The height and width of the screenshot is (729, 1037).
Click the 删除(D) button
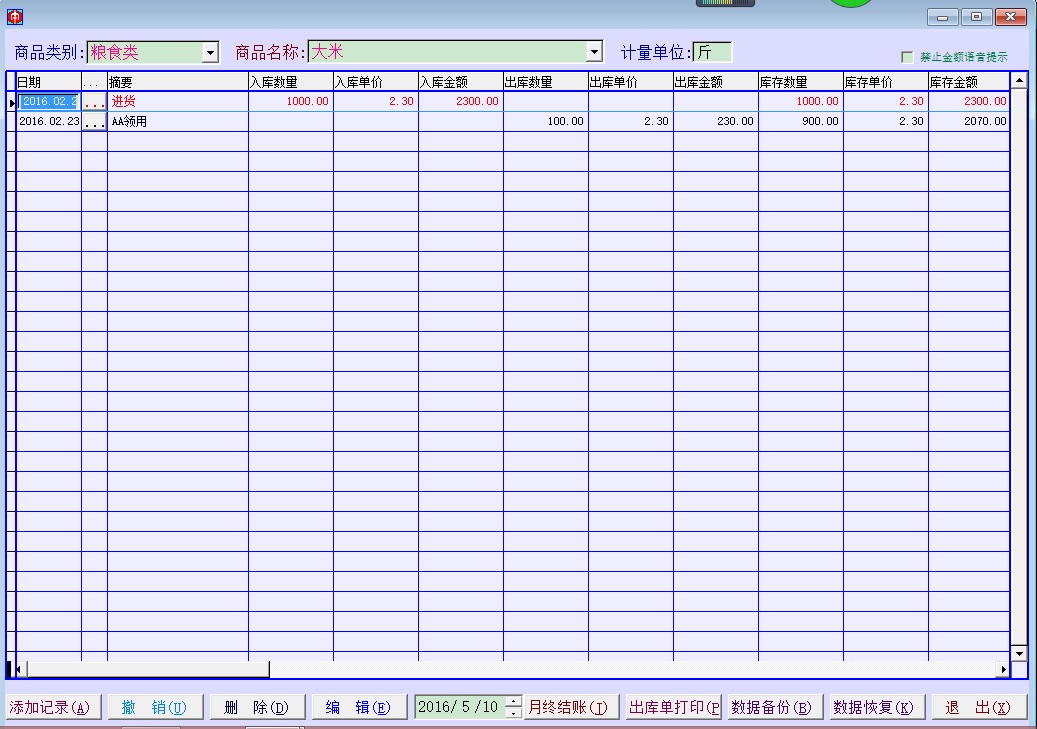[257, 707]
